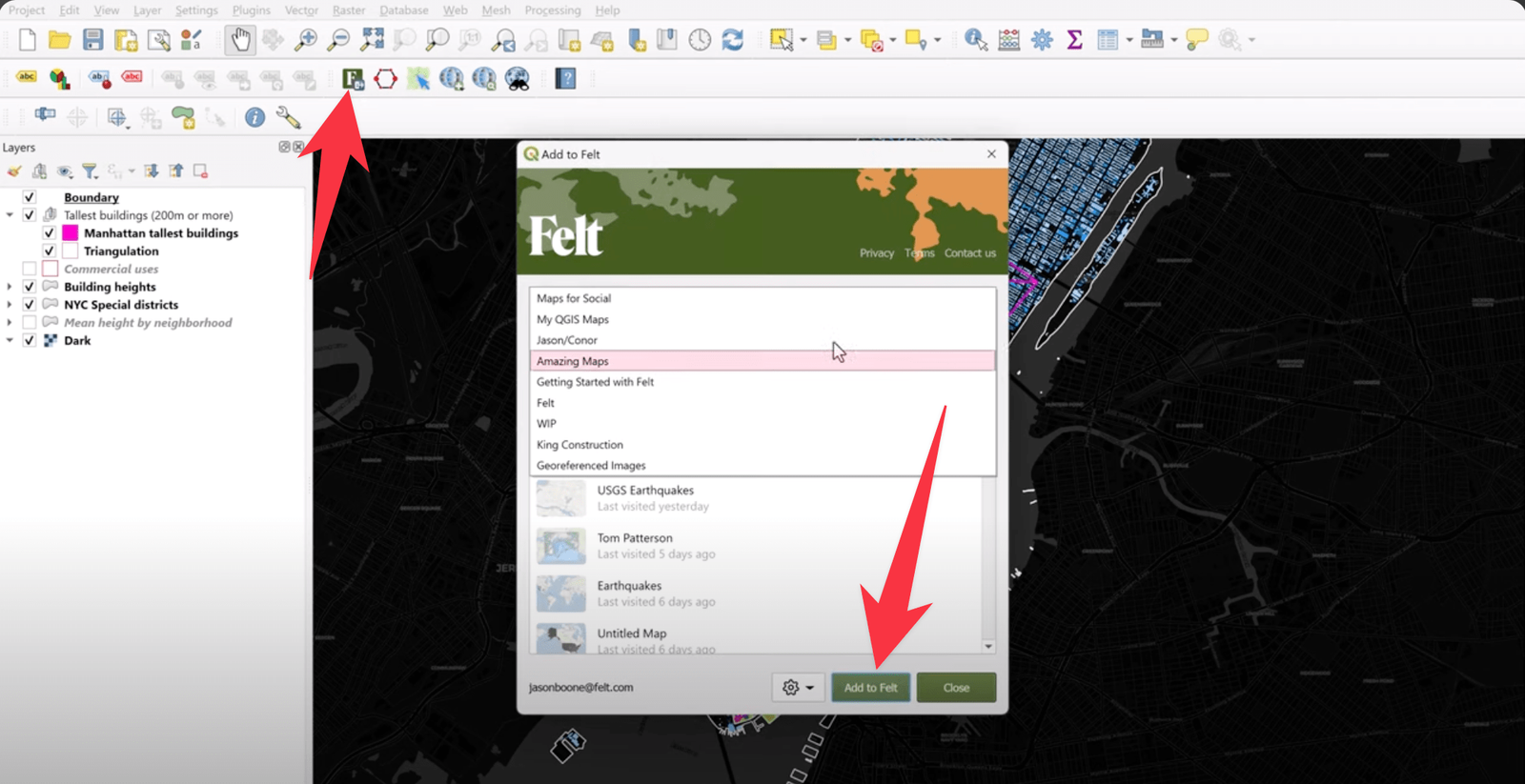Activate the Zoom Out magnifier tool

point(337,40)
